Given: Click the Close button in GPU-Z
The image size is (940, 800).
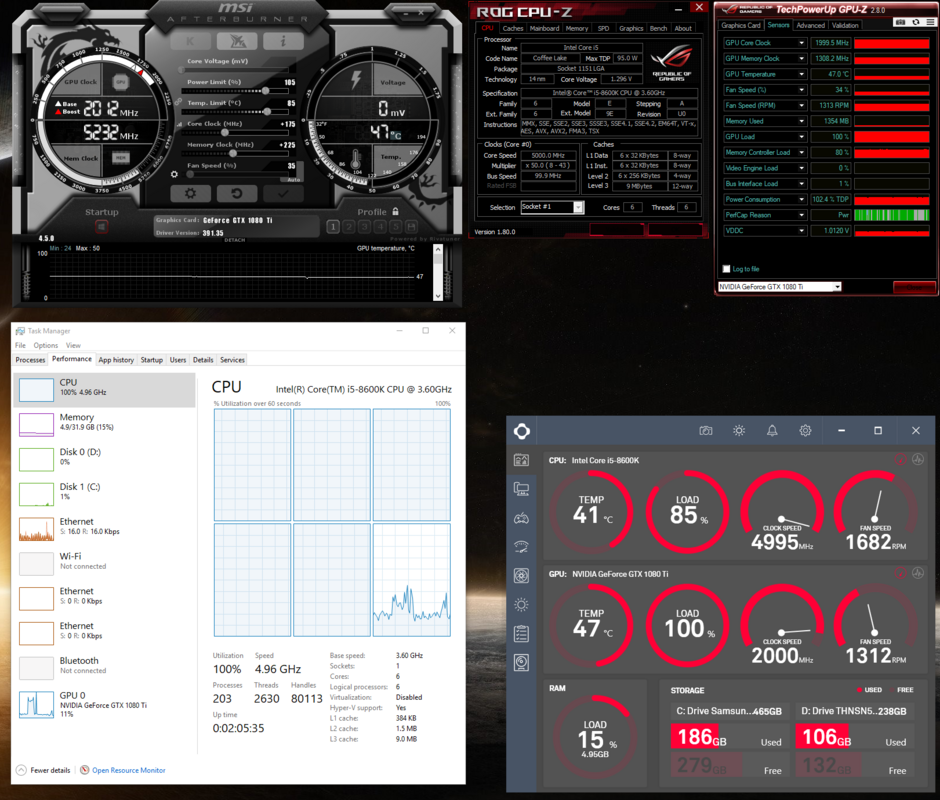Looking at the screenshot, I should point(914,288).
